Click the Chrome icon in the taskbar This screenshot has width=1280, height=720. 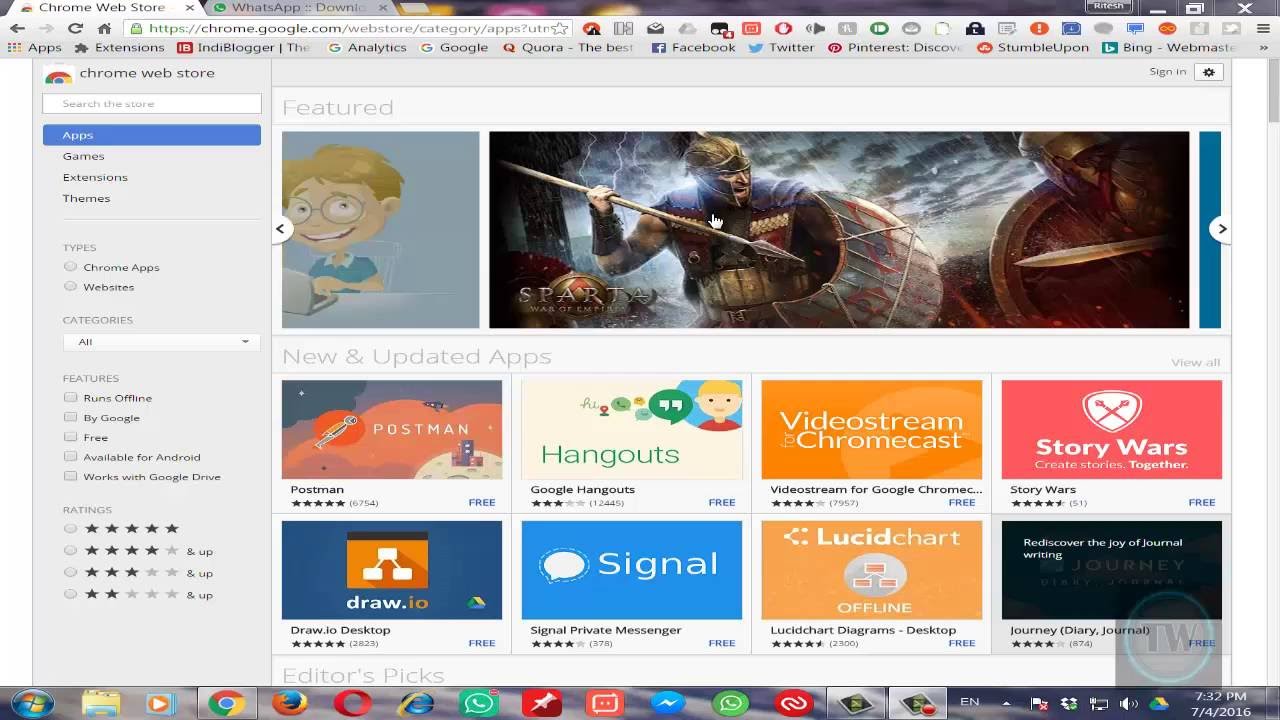(227, 704)
